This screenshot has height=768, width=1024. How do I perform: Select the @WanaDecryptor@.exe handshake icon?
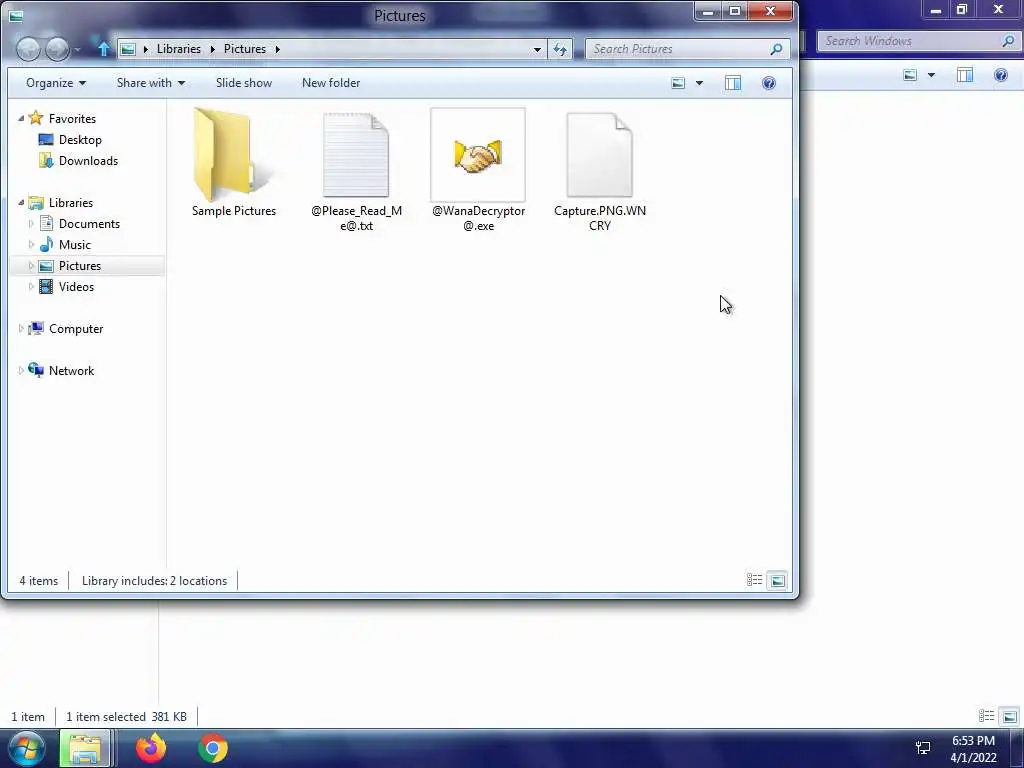[478, 157]
